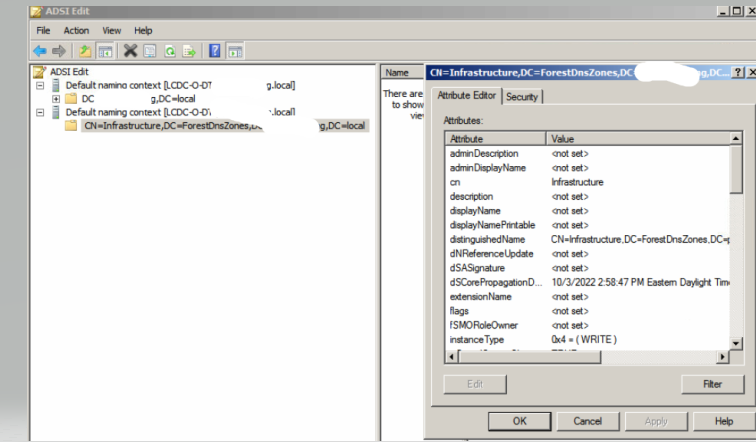Click the dialog Help button
The width and height of the screenshot is (756, 442).
[724, 421]
